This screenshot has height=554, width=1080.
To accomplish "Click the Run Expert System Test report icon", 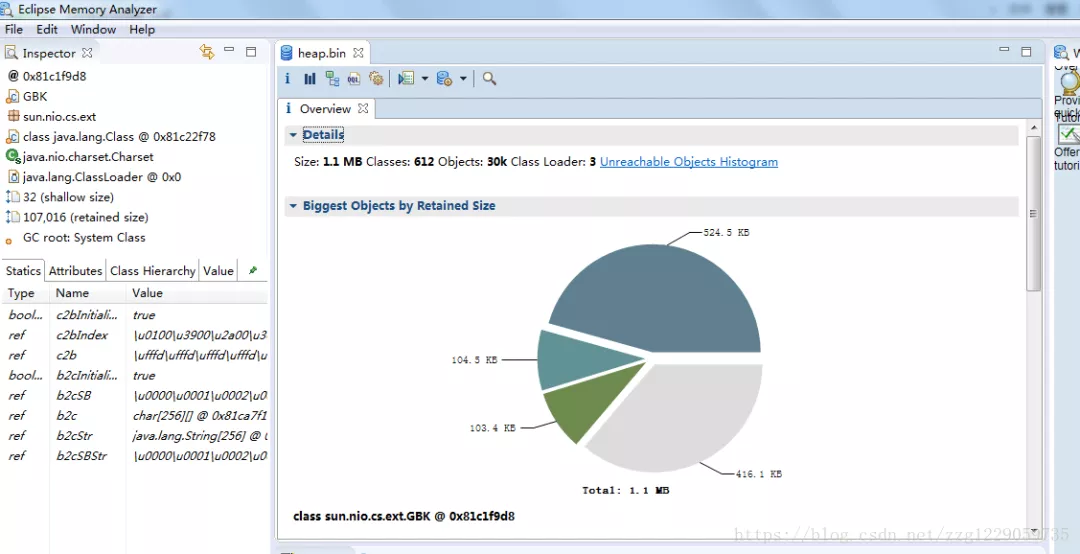I will coord(406,79).
